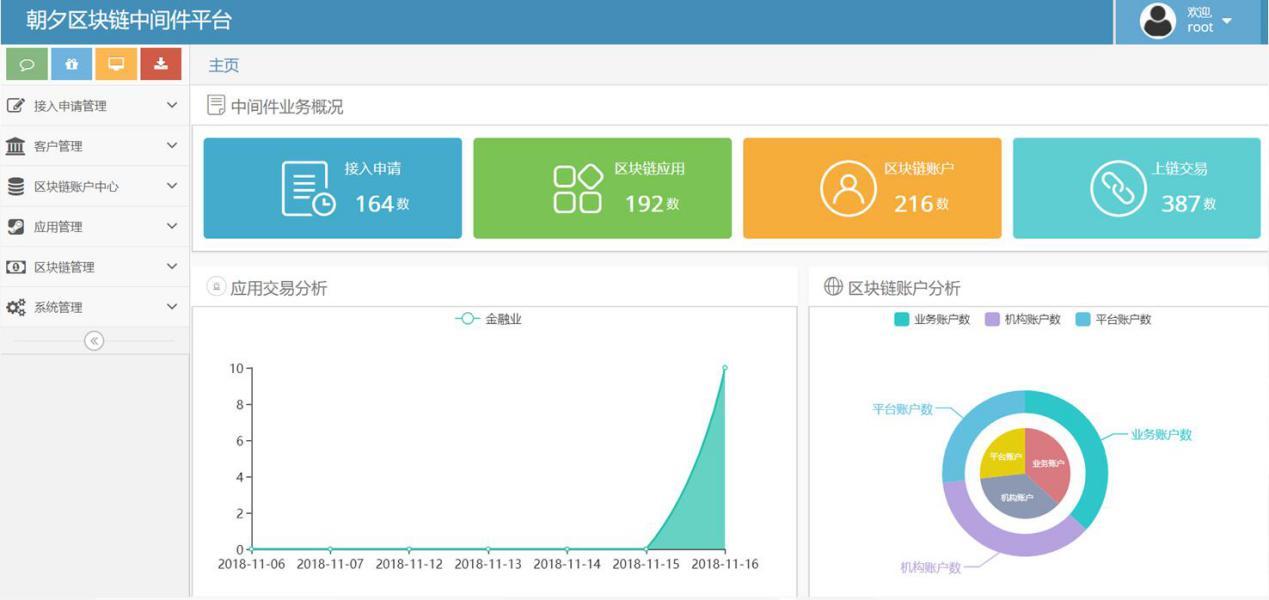Click the user icon on 区块链账户 card
The width and height of the screenshot is (1269, 600).
click(847, 188)
